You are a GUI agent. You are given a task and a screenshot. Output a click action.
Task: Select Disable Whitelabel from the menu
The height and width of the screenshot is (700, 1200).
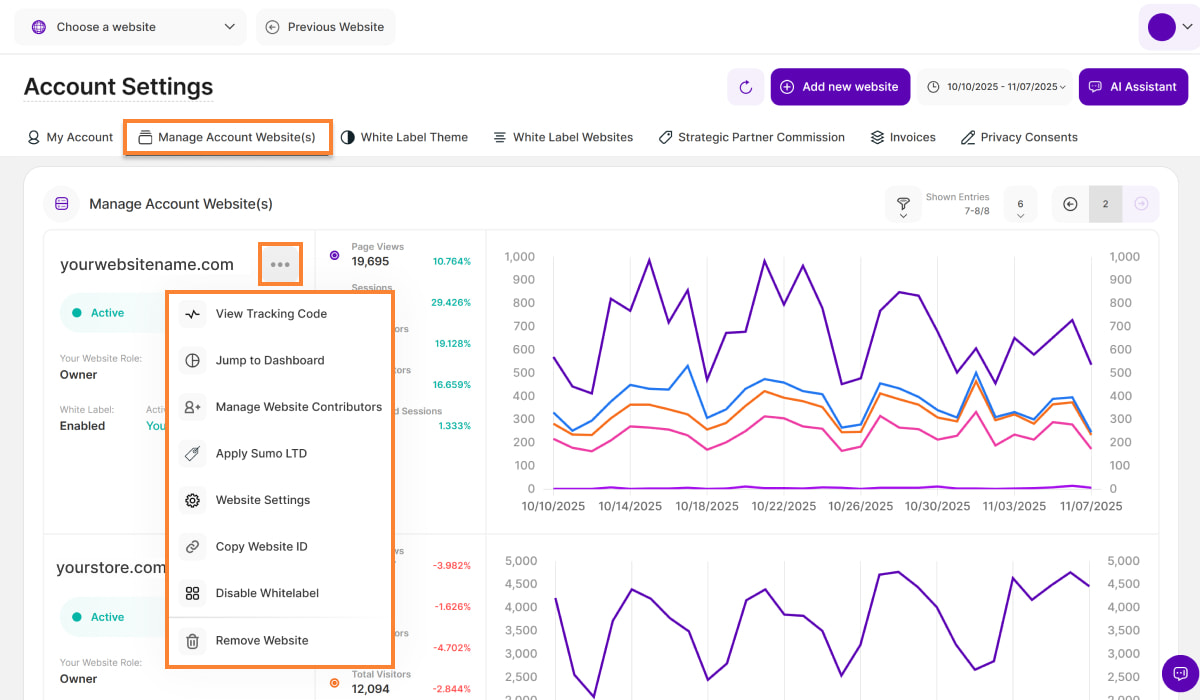[267, 593]
